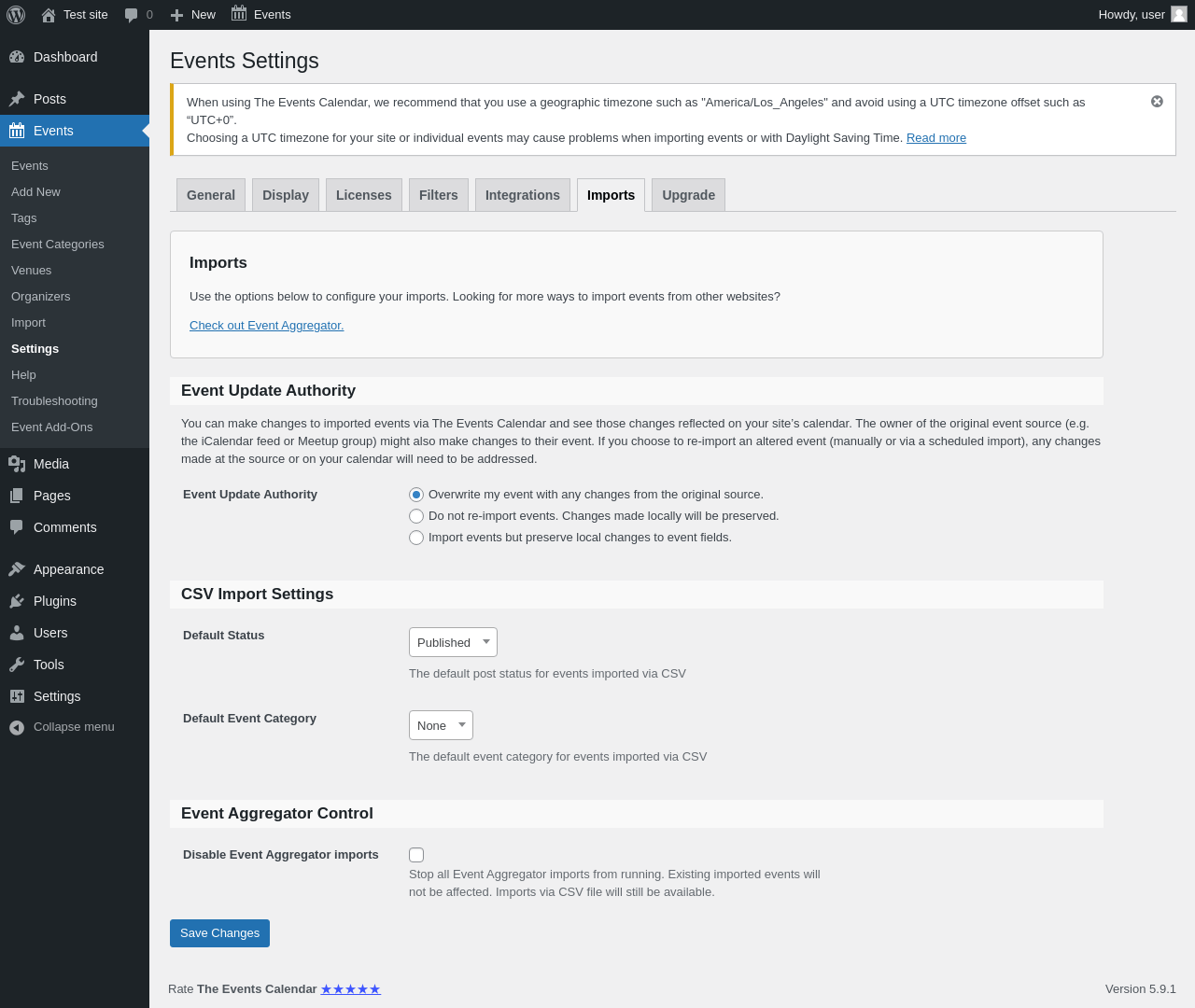Enable Disable Event Aggregator imports checkbox
This screenshot has width=1195, height=1008.
tap(416, 855)
